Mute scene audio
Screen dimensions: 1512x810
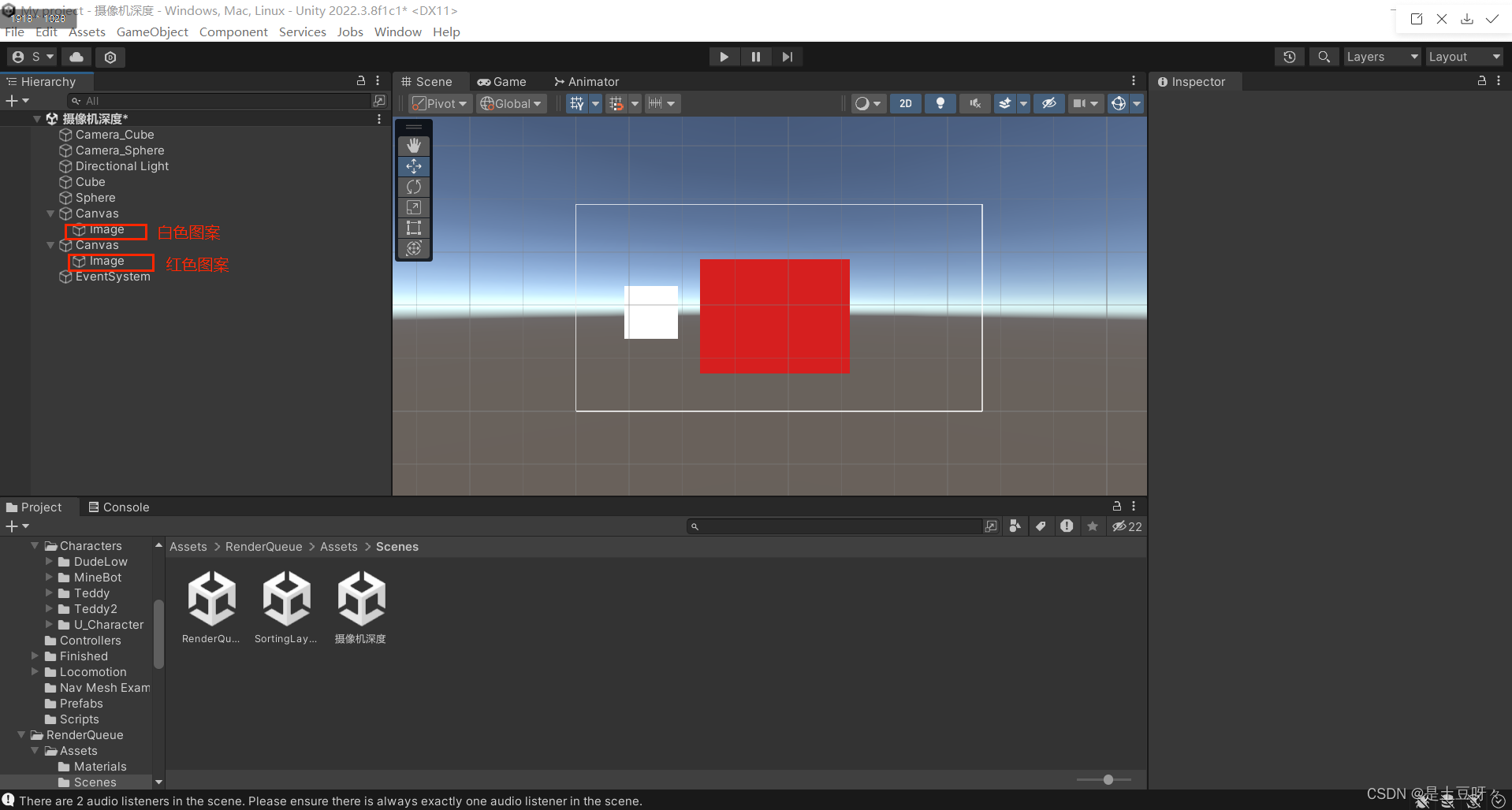[x=974, y=103]
